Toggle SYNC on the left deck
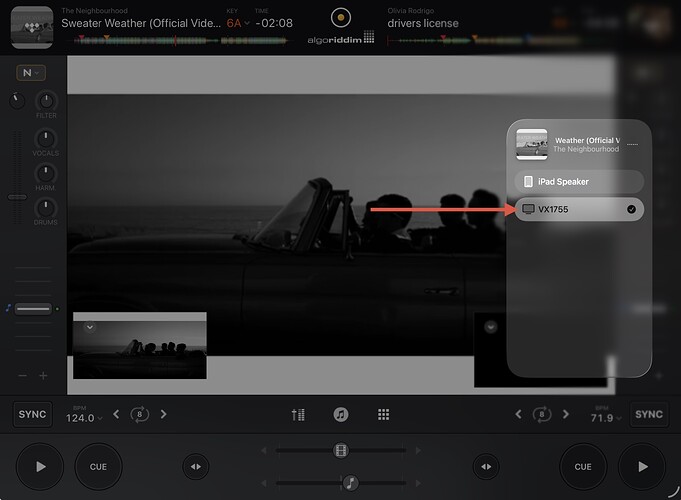The image size is (681, 500). [x=32, y=414]
